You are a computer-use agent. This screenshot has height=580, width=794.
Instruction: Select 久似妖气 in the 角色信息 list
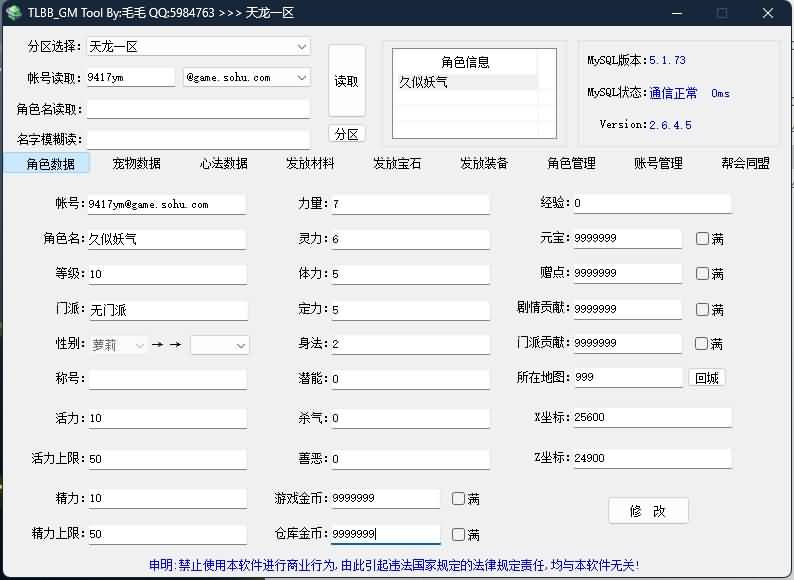(x=465, y=82)
